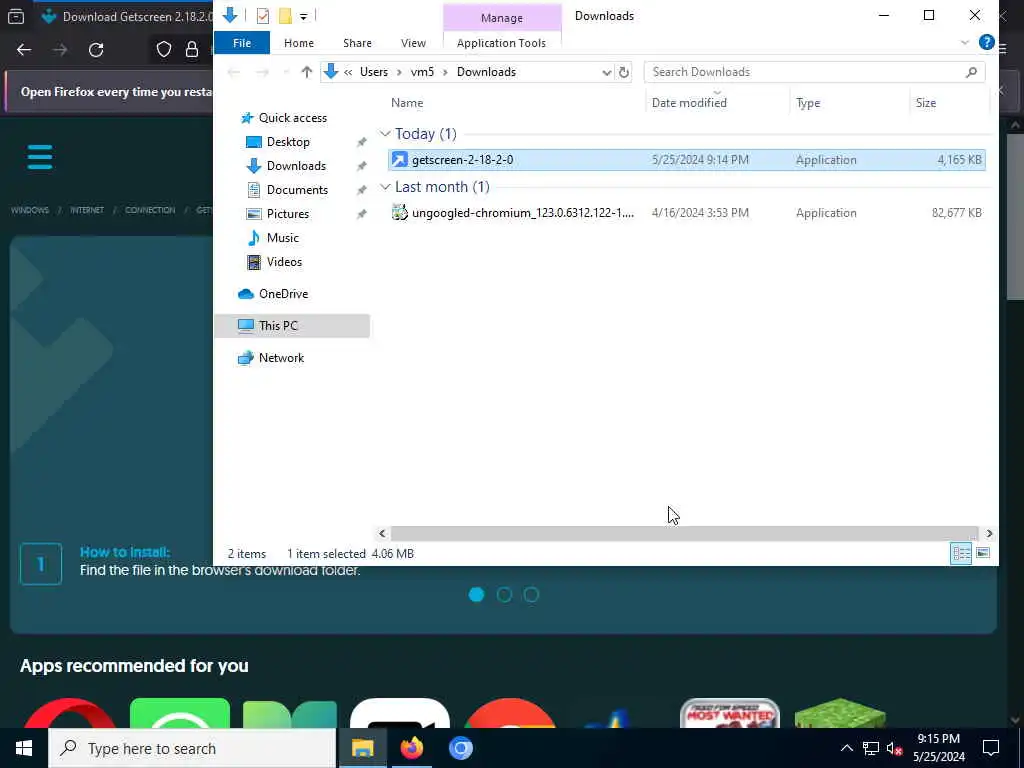Screen dimensions: 1024x768
Task: Open the File ribbon tab
Action: click(x=242, y=43)
